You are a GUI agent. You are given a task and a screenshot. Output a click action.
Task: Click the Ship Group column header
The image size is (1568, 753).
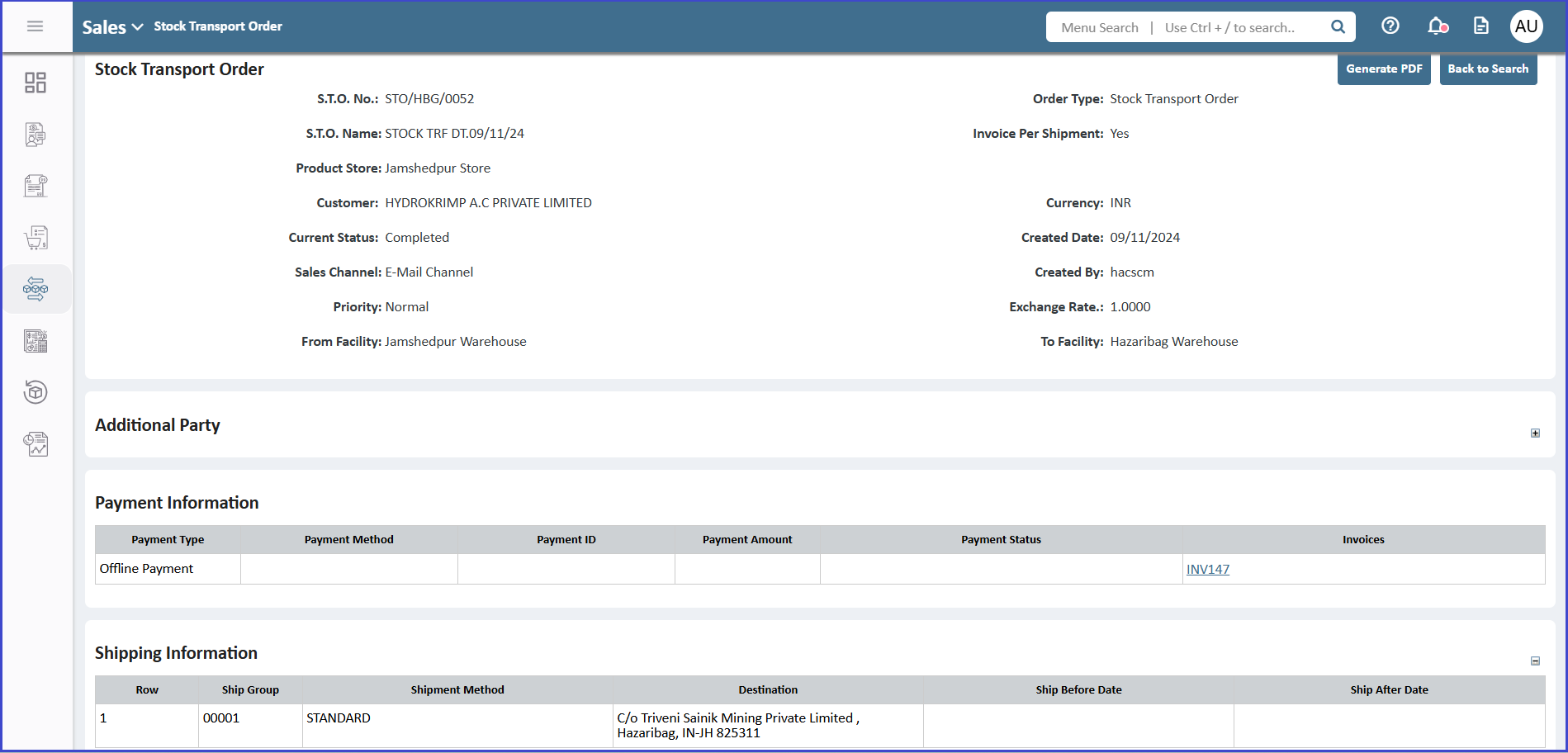coord(250,690)
